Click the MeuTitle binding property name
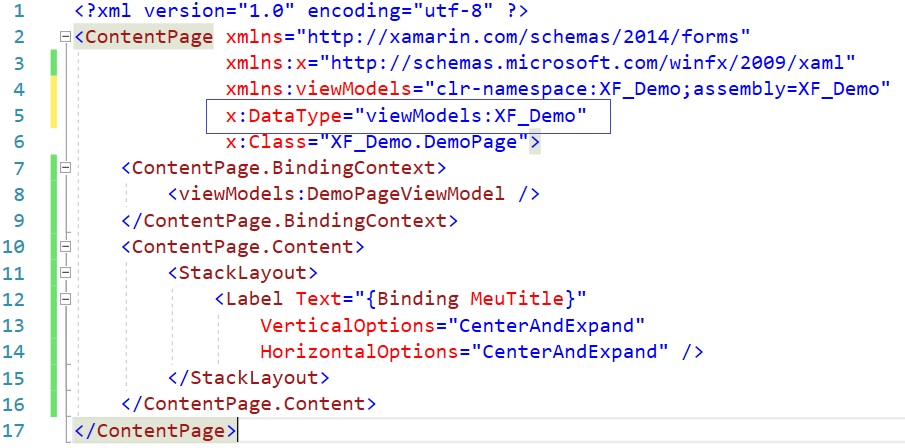The height and width of the screenshot is (448, 905). point(517,299)
